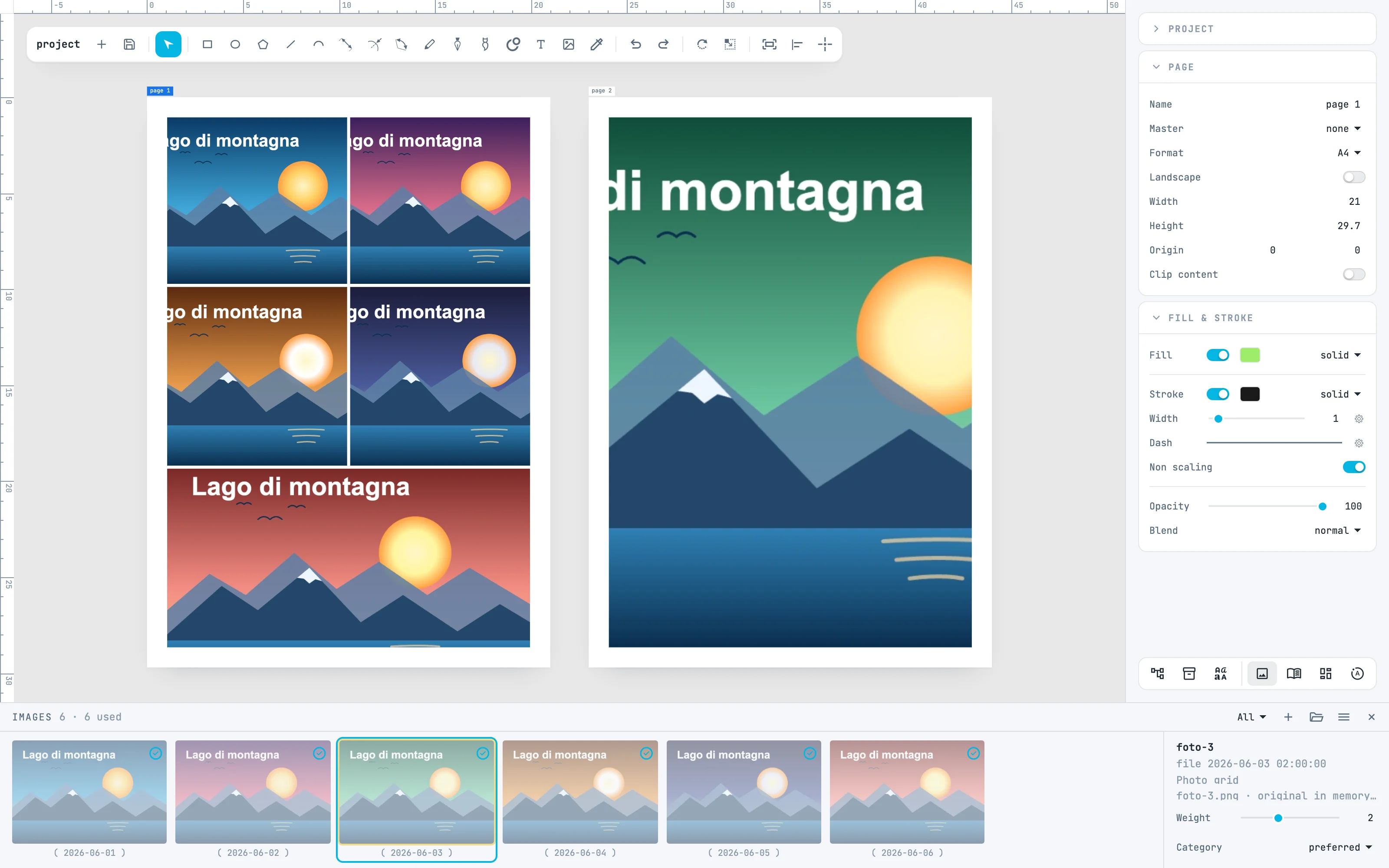The height and width of the screenshot is (868, 1389).
Task: Toggle the Landscape switch
Action: tap(1353, 178)
